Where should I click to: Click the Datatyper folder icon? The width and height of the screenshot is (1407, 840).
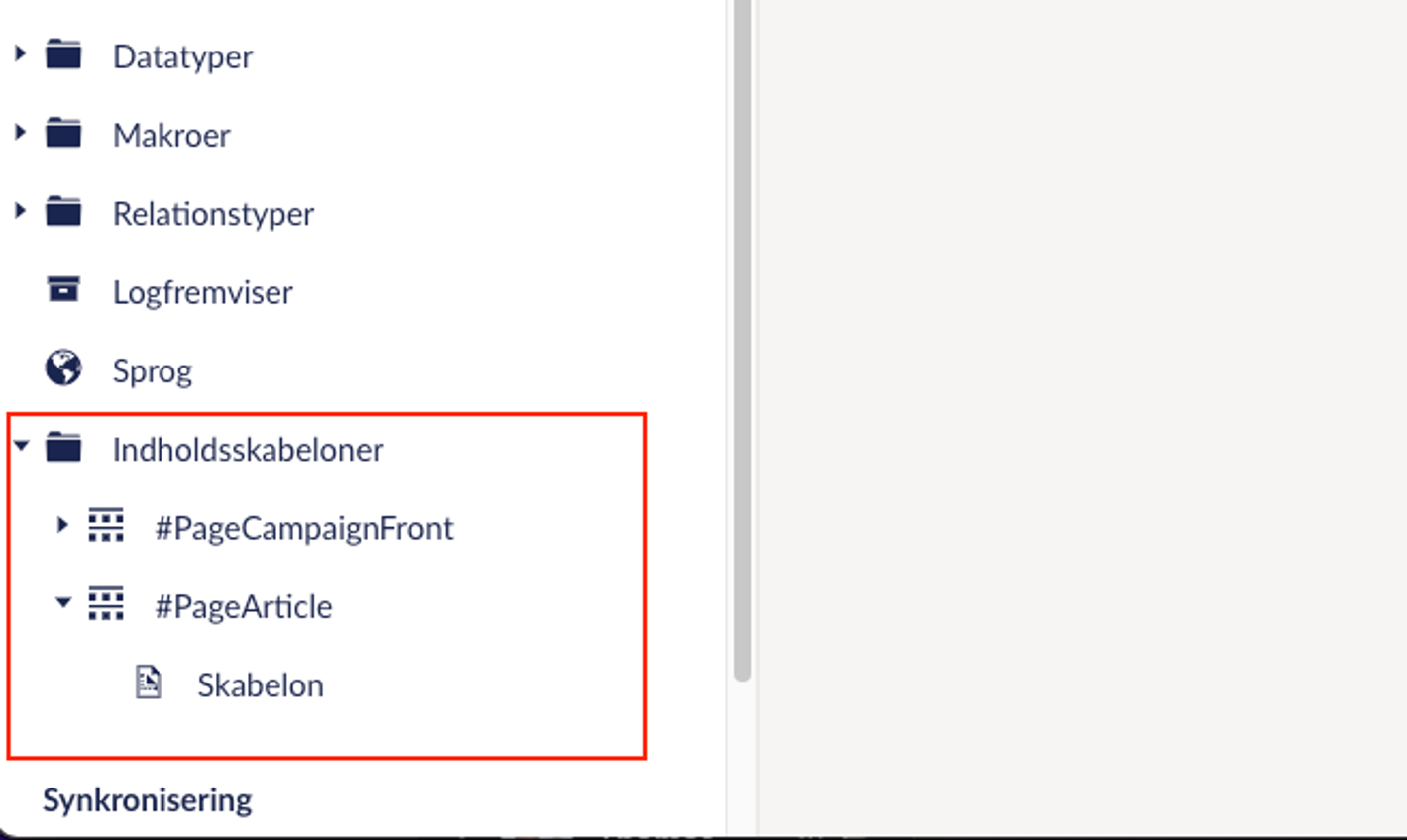click(63, 54)
